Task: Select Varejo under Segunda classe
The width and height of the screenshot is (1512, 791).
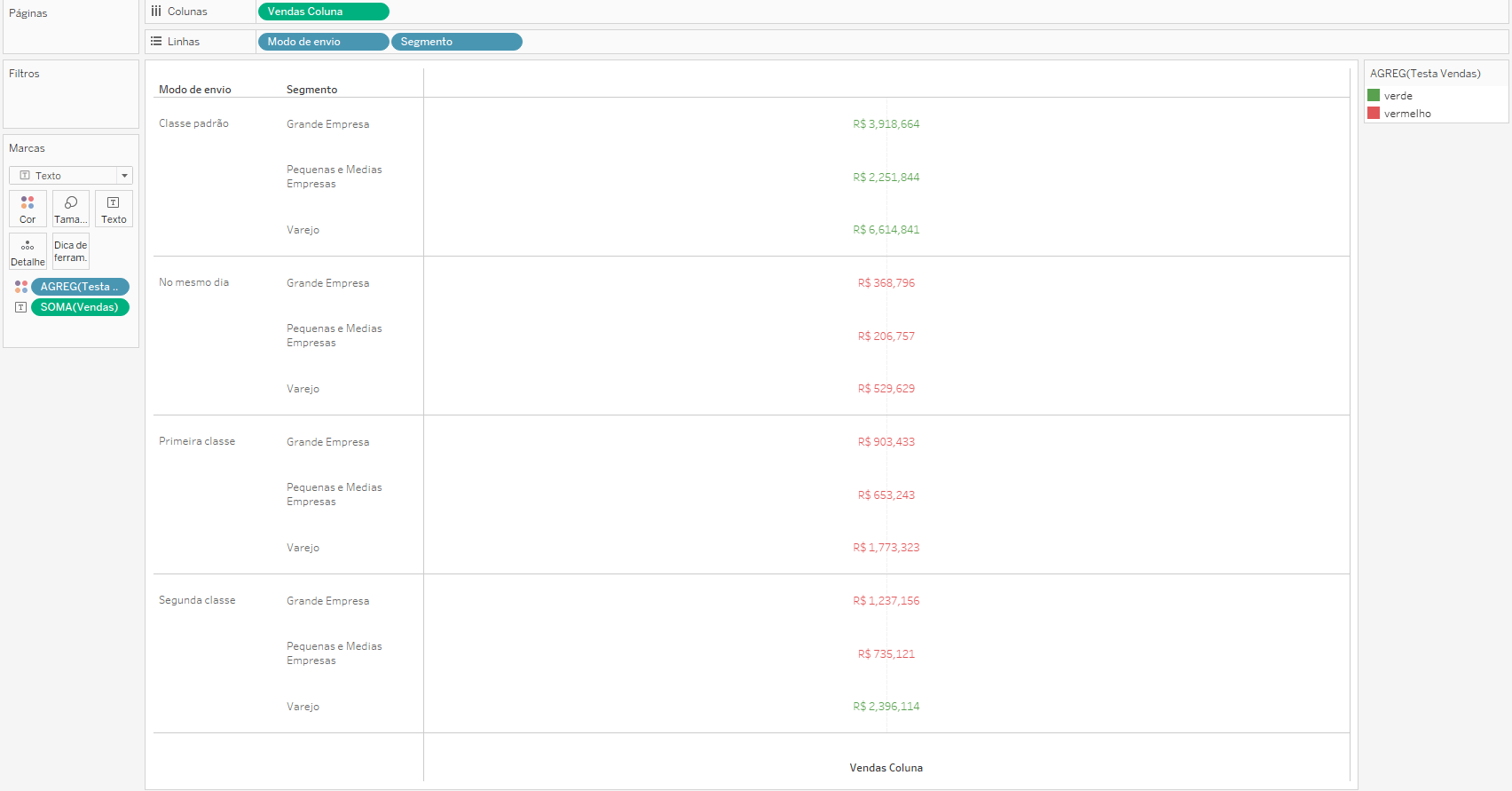Action: 303,707
